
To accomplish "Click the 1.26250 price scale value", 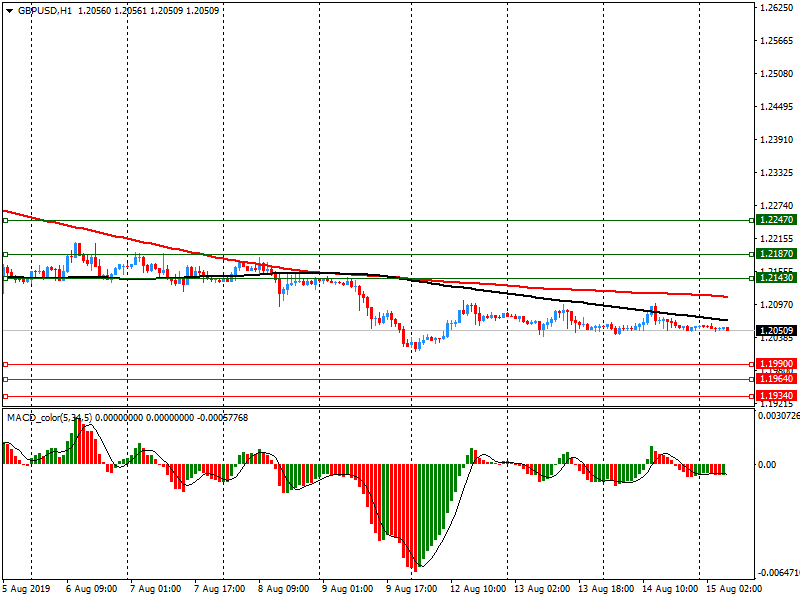I will 777,8.
